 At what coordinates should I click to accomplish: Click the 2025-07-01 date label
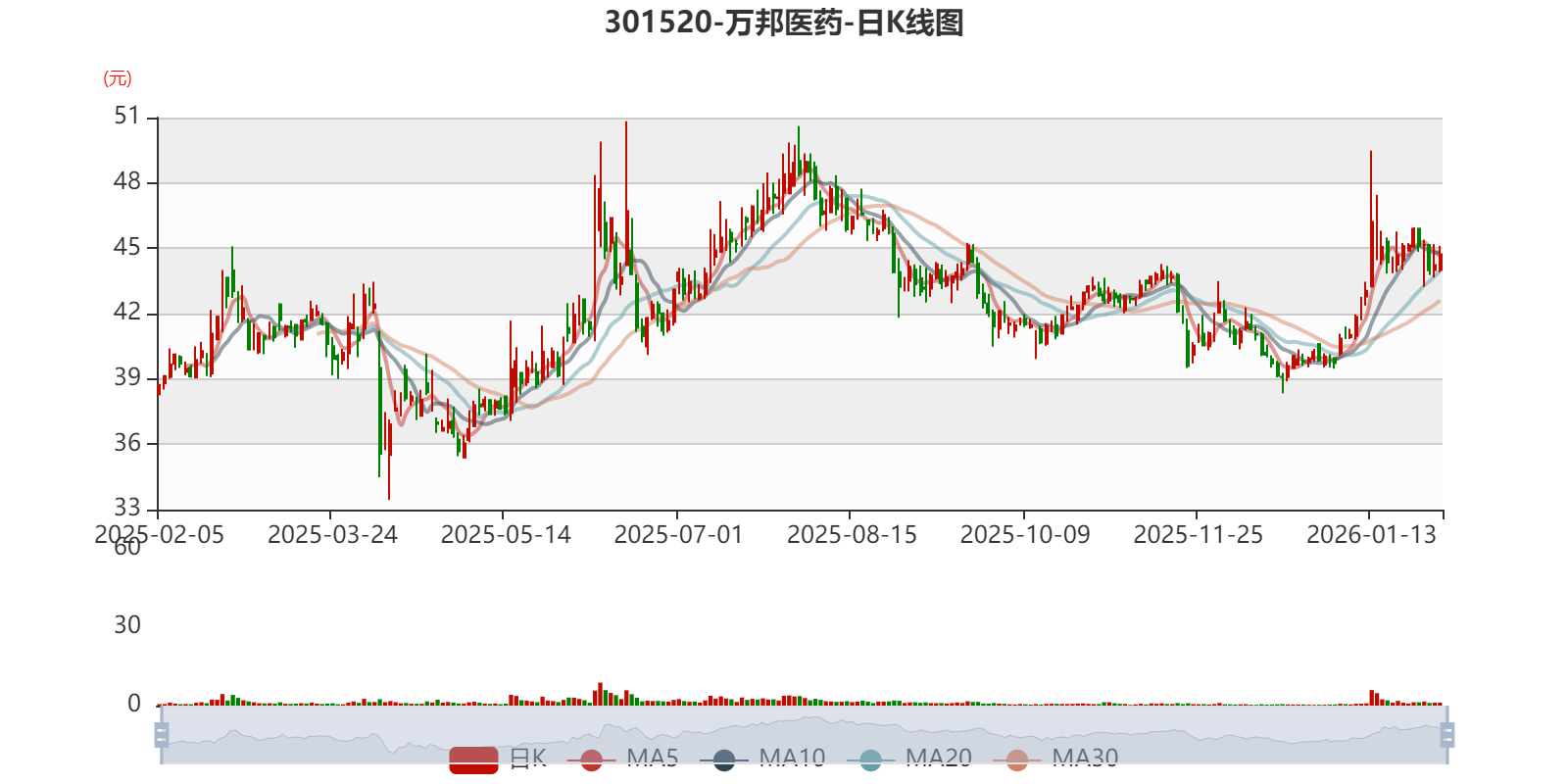(678, 535)
